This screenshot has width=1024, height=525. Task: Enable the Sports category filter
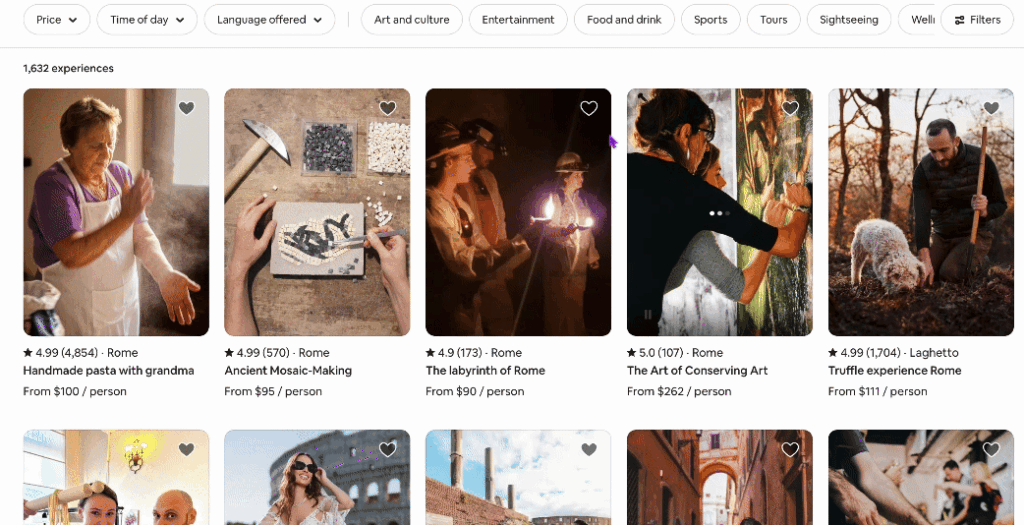tap(710, 20)
